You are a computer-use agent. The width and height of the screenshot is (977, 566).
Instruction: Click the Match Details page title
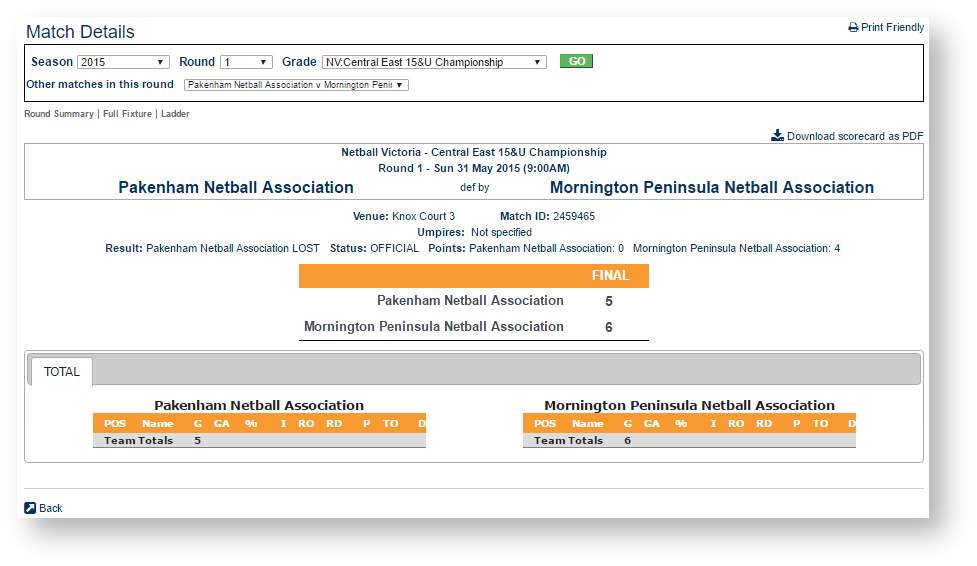point(80,32)
